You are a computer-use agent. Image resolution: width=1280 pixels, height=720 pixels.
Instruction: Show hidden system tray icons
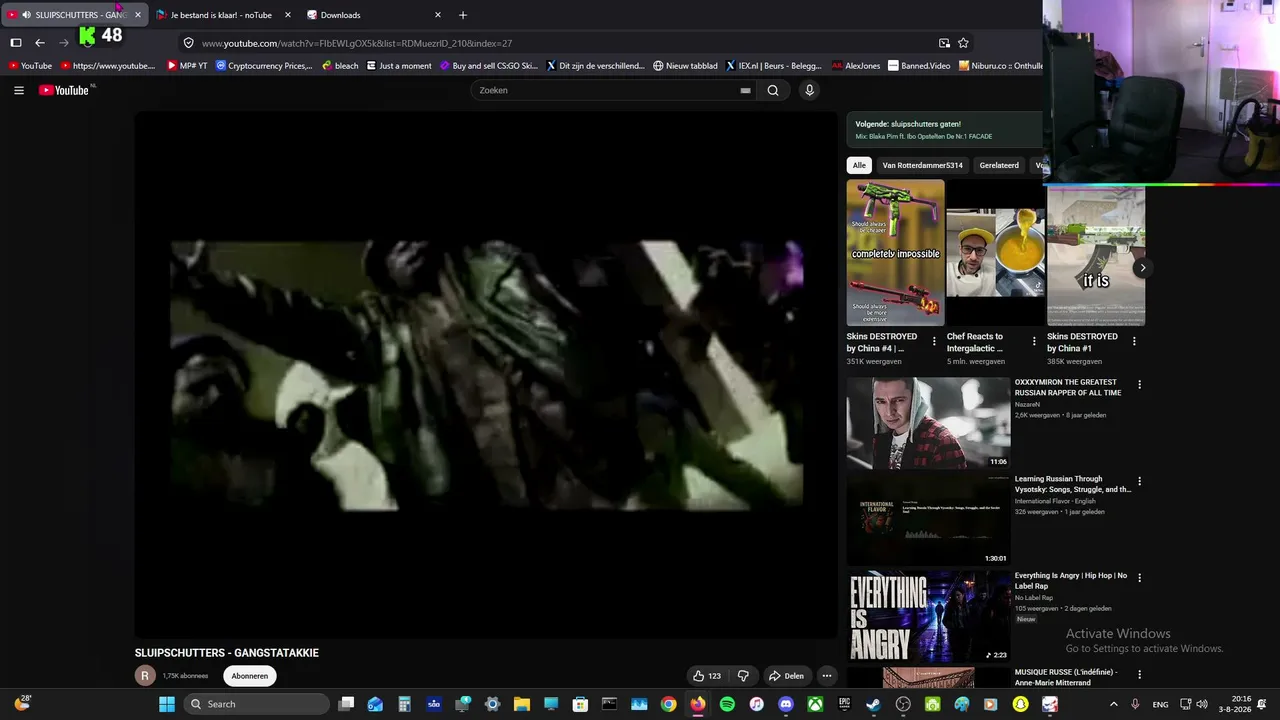(x=1113, y=704)
